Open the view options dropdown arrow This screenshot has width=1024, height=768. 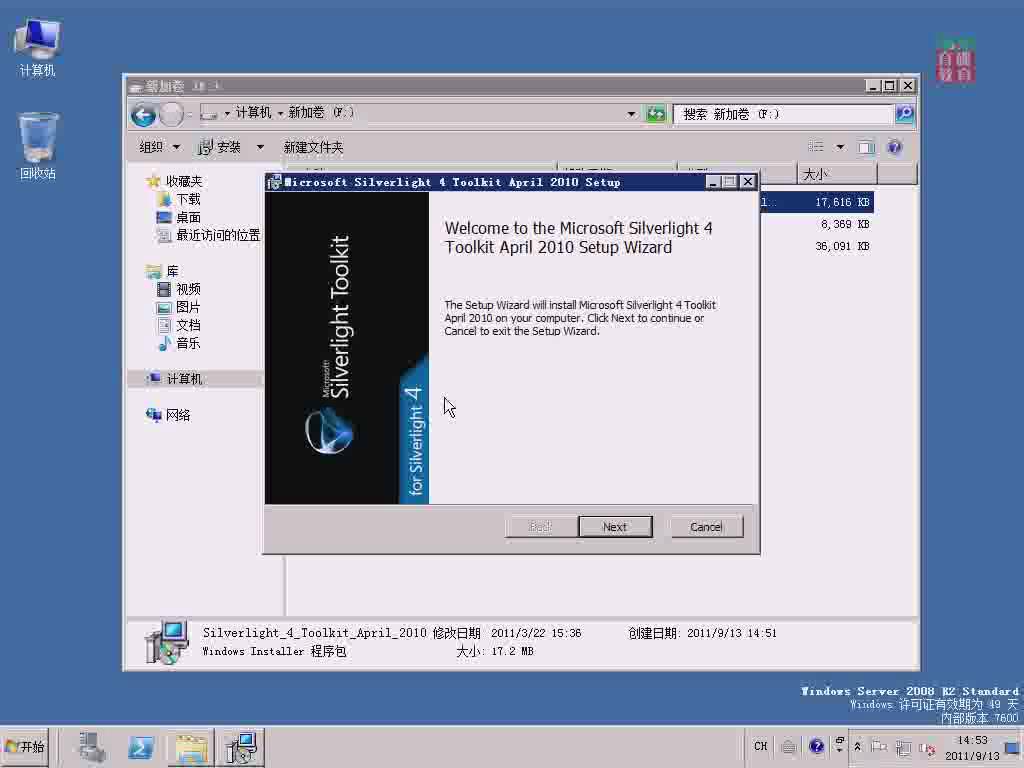[x=840, y=147]
